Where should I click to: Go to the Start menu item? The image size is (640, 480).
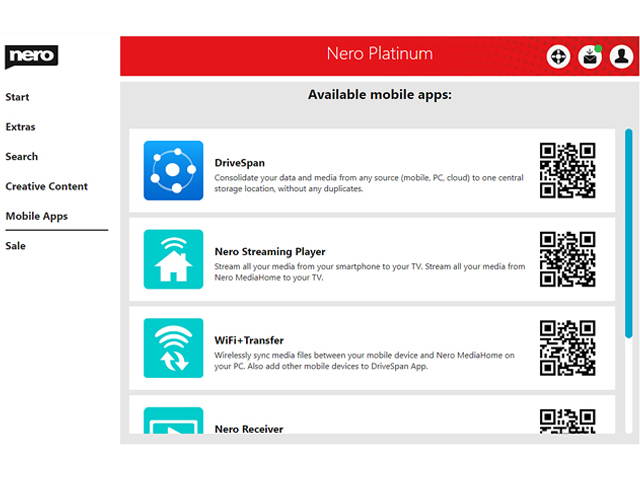tap(17, 97)
